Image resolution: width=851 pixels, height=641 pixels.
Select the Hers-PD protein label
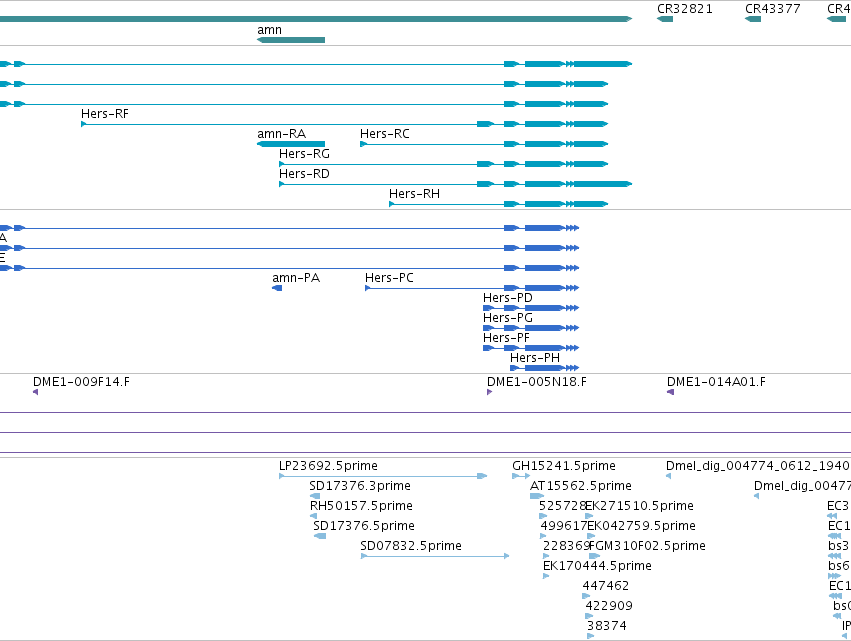coord(508,297)
